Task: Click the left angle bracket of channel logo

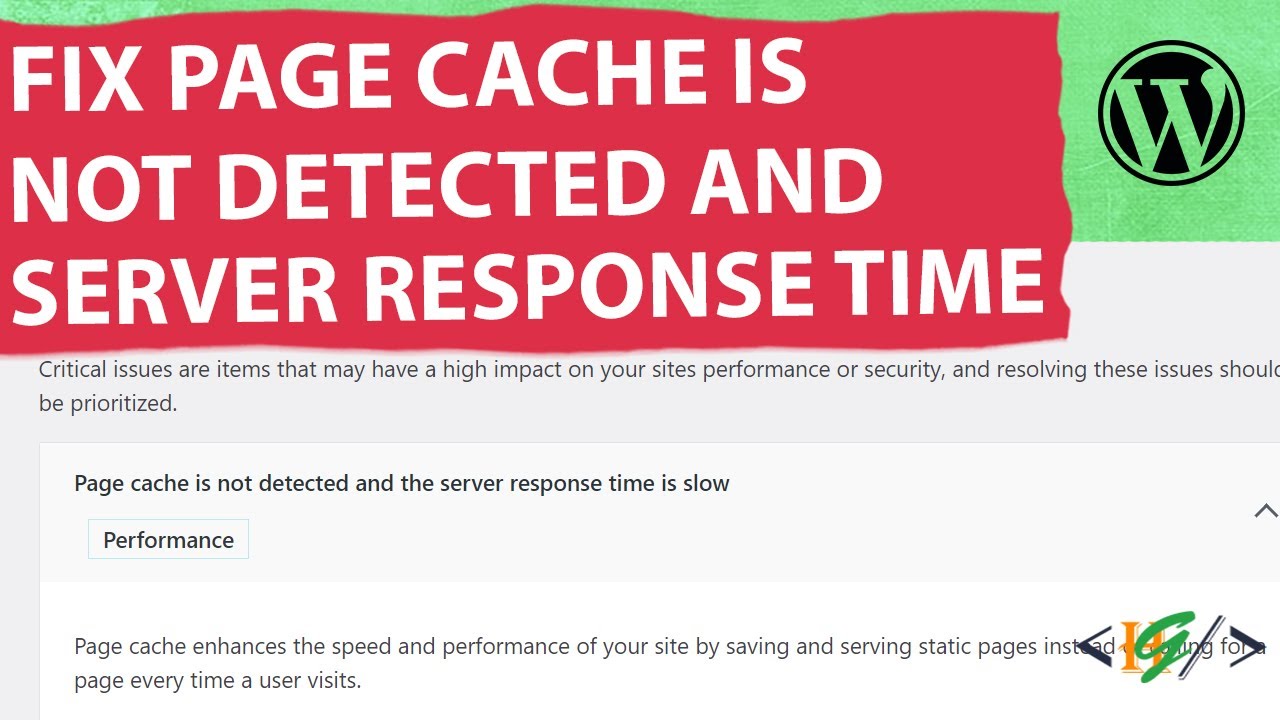Action: coord(1097,645)
